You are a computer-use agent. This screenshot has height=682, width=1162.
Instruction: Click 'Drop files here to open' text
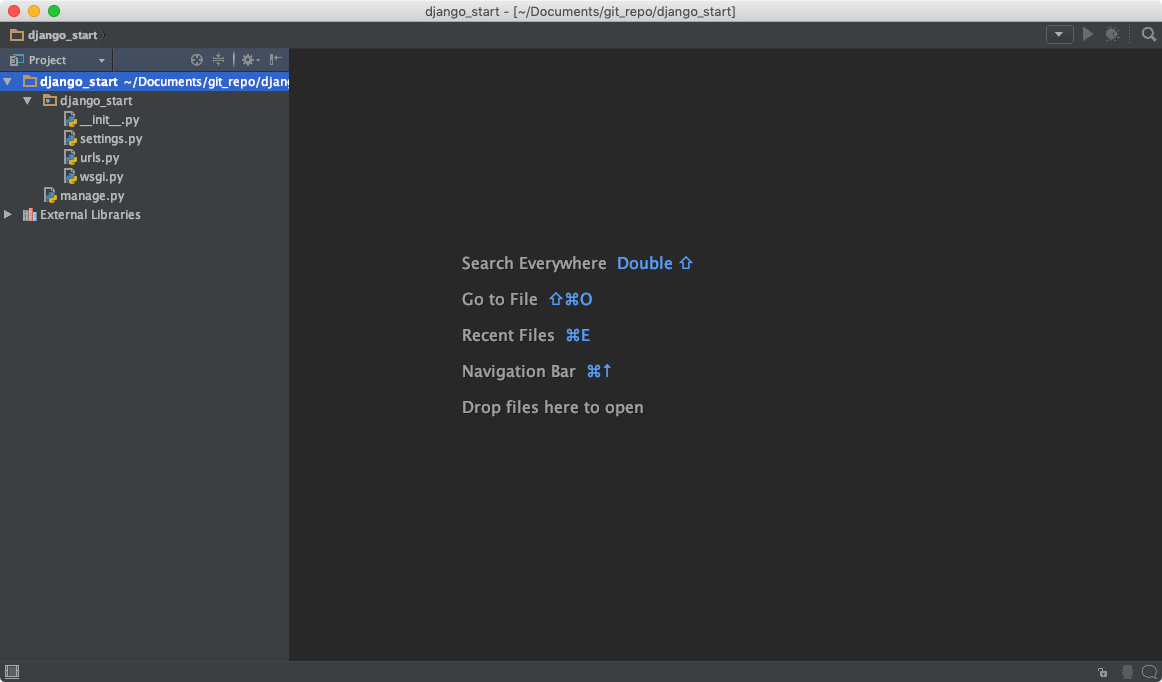tap(553, 407)
